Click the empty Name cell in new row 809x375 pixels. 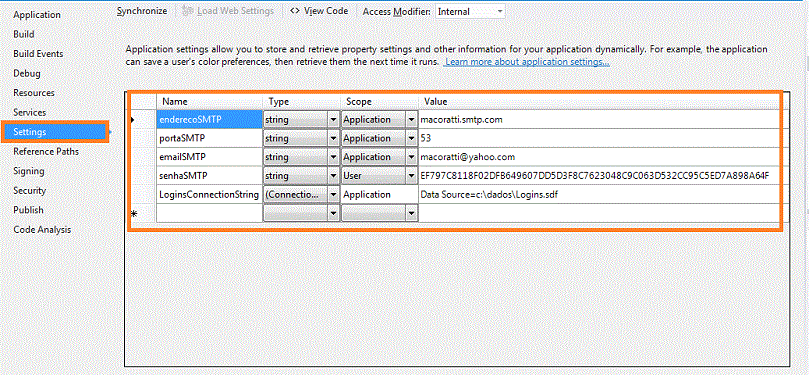[209, 213]
